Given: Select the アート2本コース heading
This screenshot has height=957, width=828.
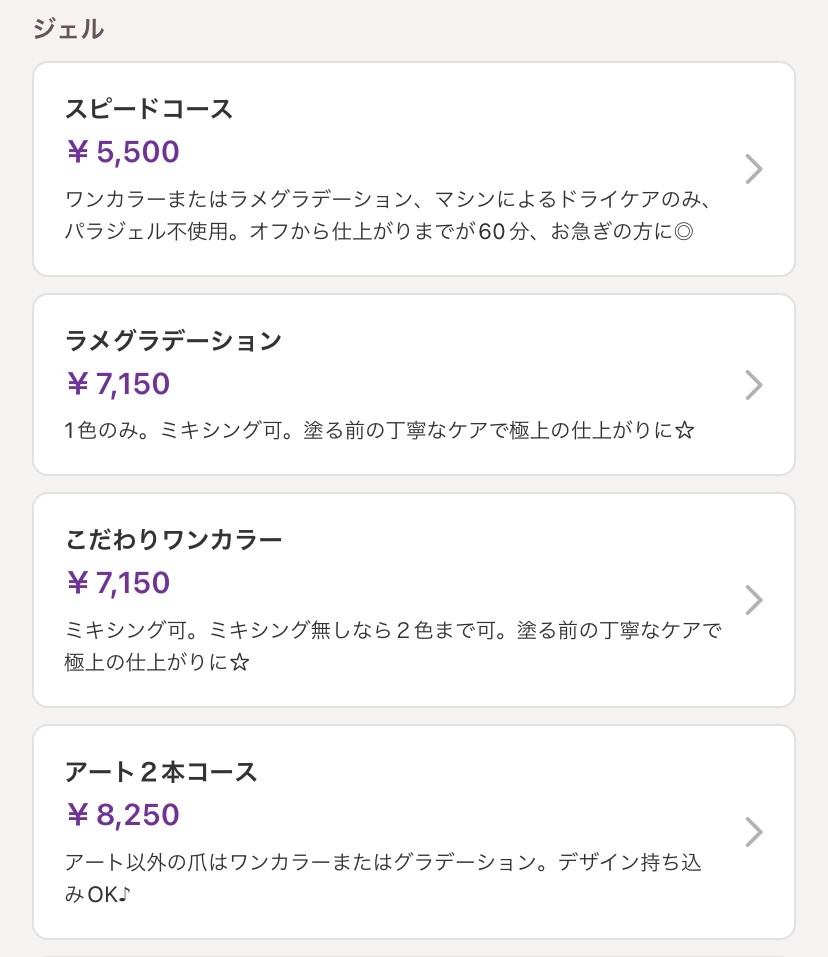Looking at the screenshot, I should [x=161, y=772].
